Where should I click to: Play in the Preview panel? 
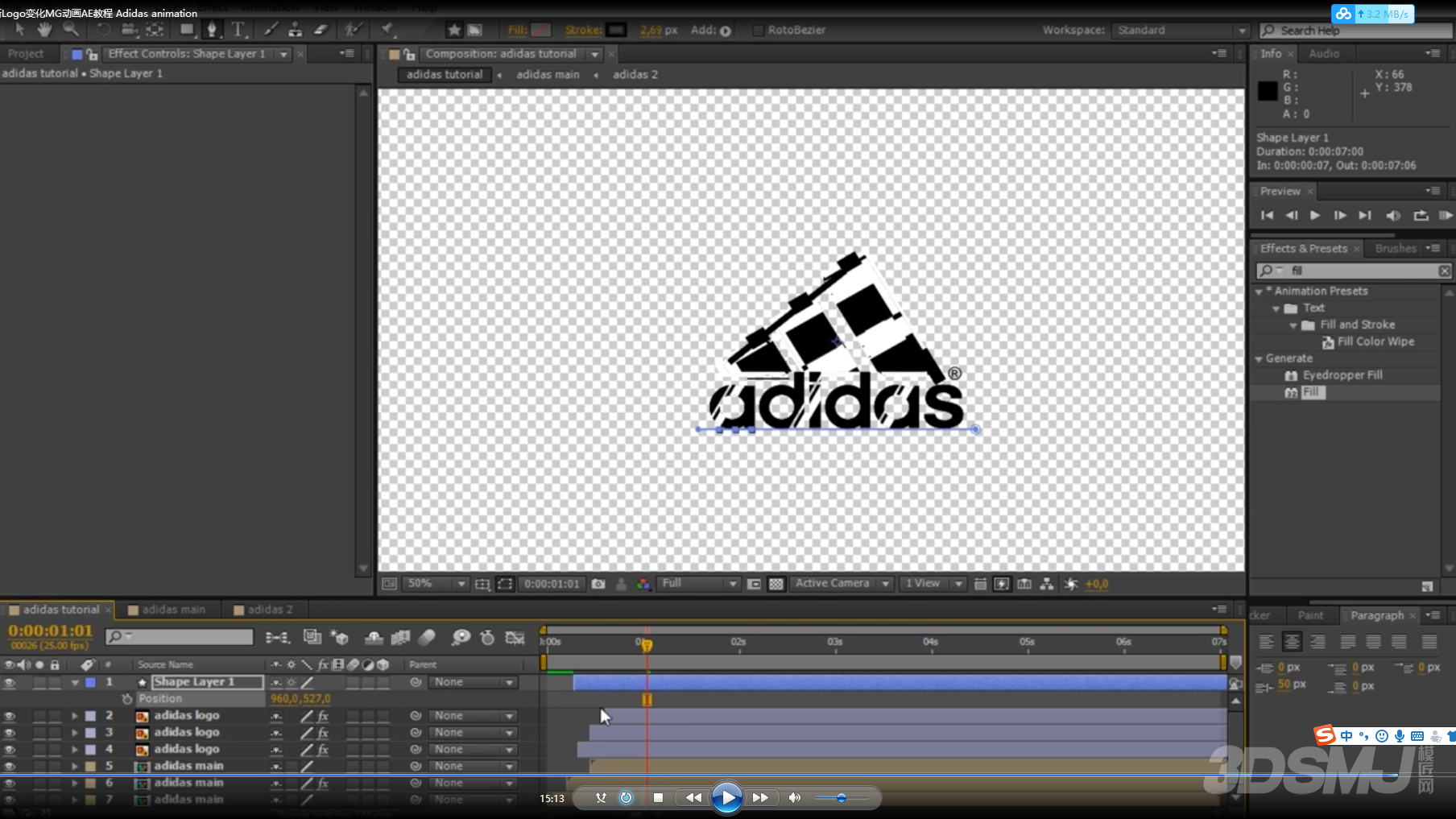(1315, 216)
